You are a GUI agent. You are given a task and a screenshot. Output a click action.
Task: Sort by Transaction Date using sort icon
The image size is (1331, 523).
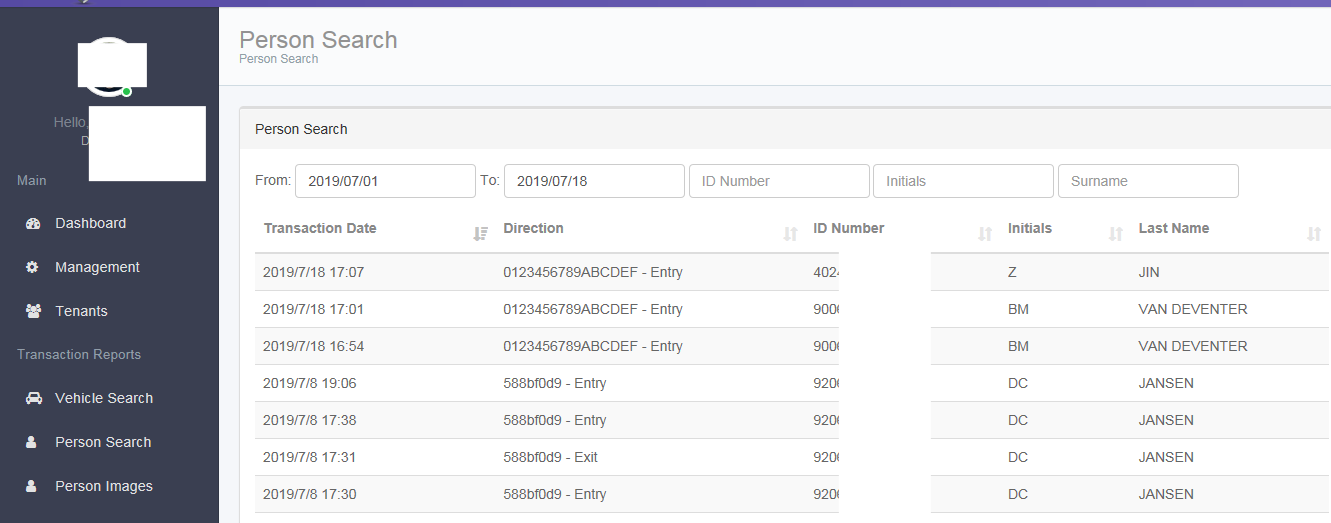point(480,234)
